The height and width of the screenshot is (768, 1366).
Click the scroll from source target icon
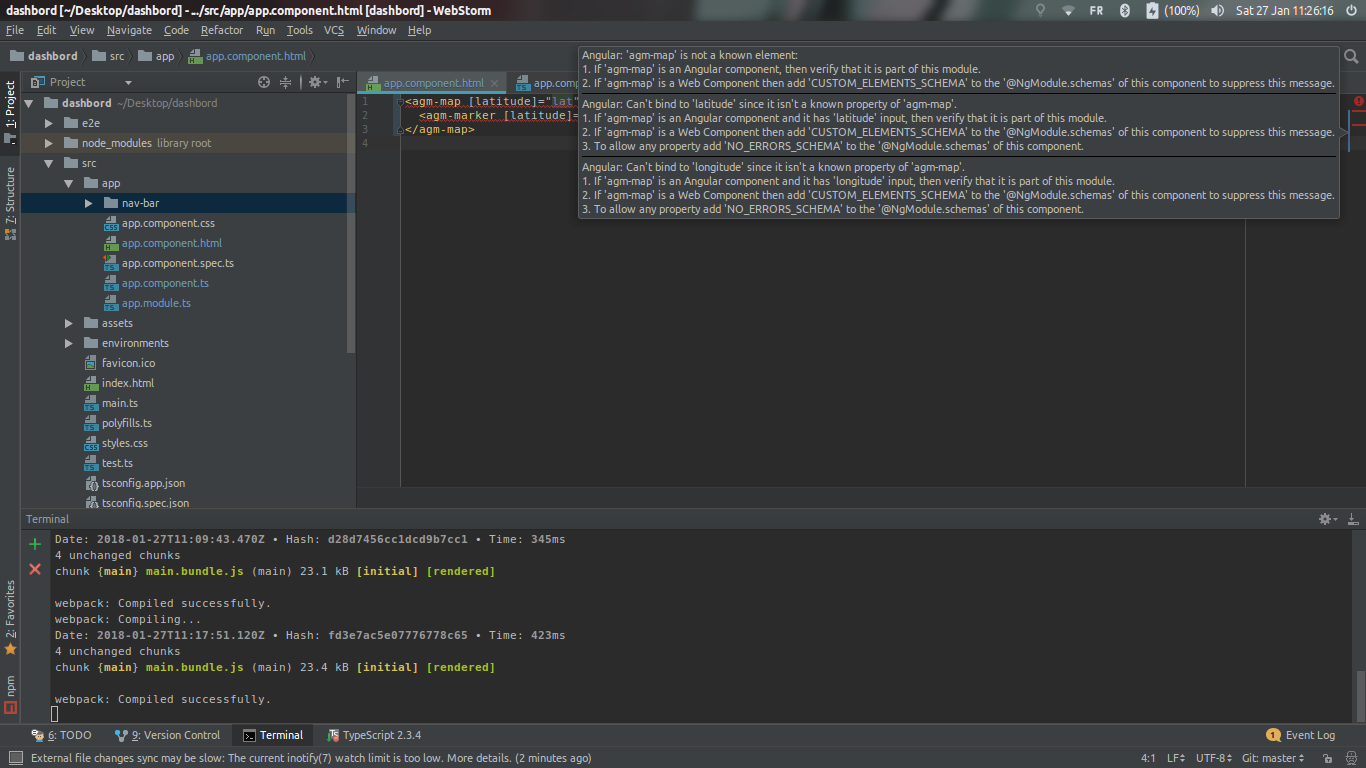pos(264,82)
